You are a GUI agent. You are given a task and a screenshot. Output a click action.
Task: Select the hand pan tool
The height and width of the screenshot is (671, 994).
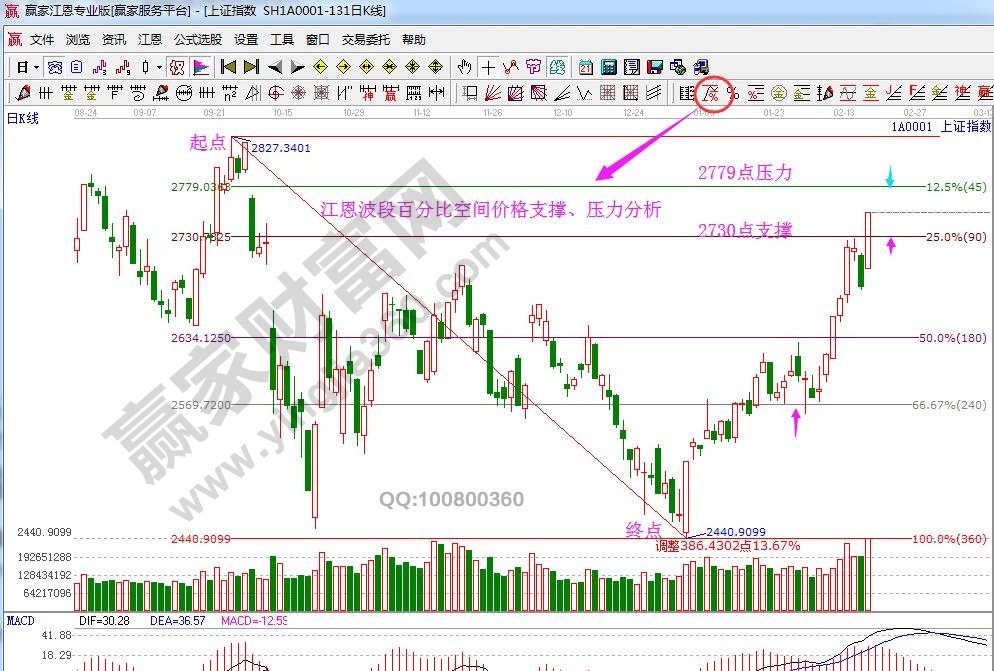(464, 67)
